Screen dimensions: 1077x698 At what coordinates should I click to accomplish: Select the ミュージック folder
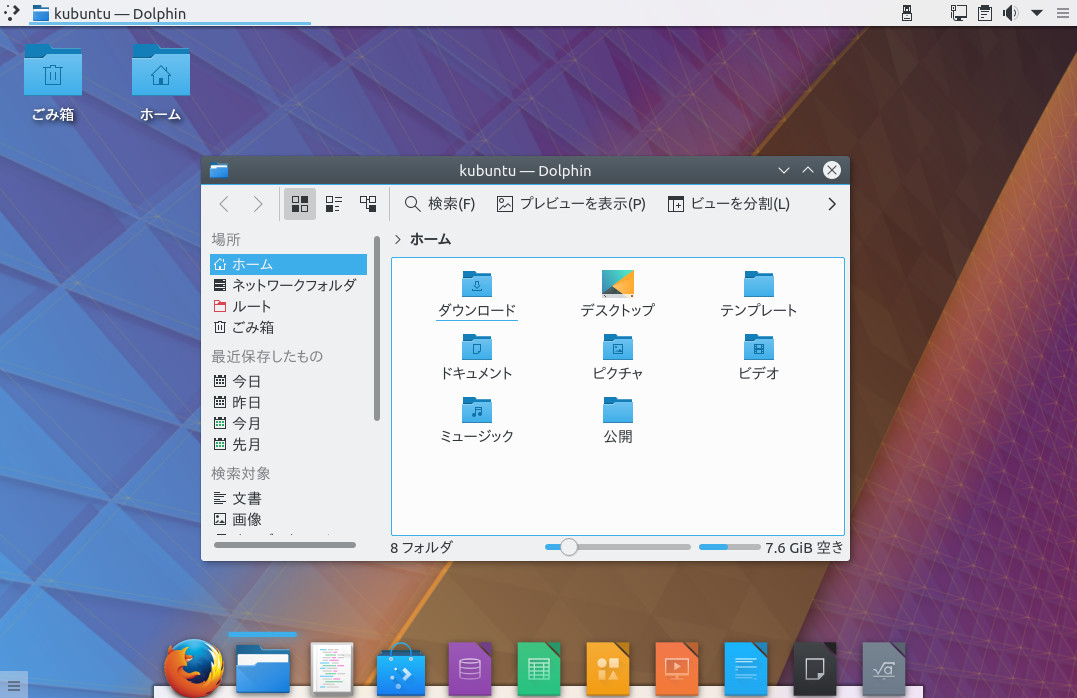(x=477, y=420)
